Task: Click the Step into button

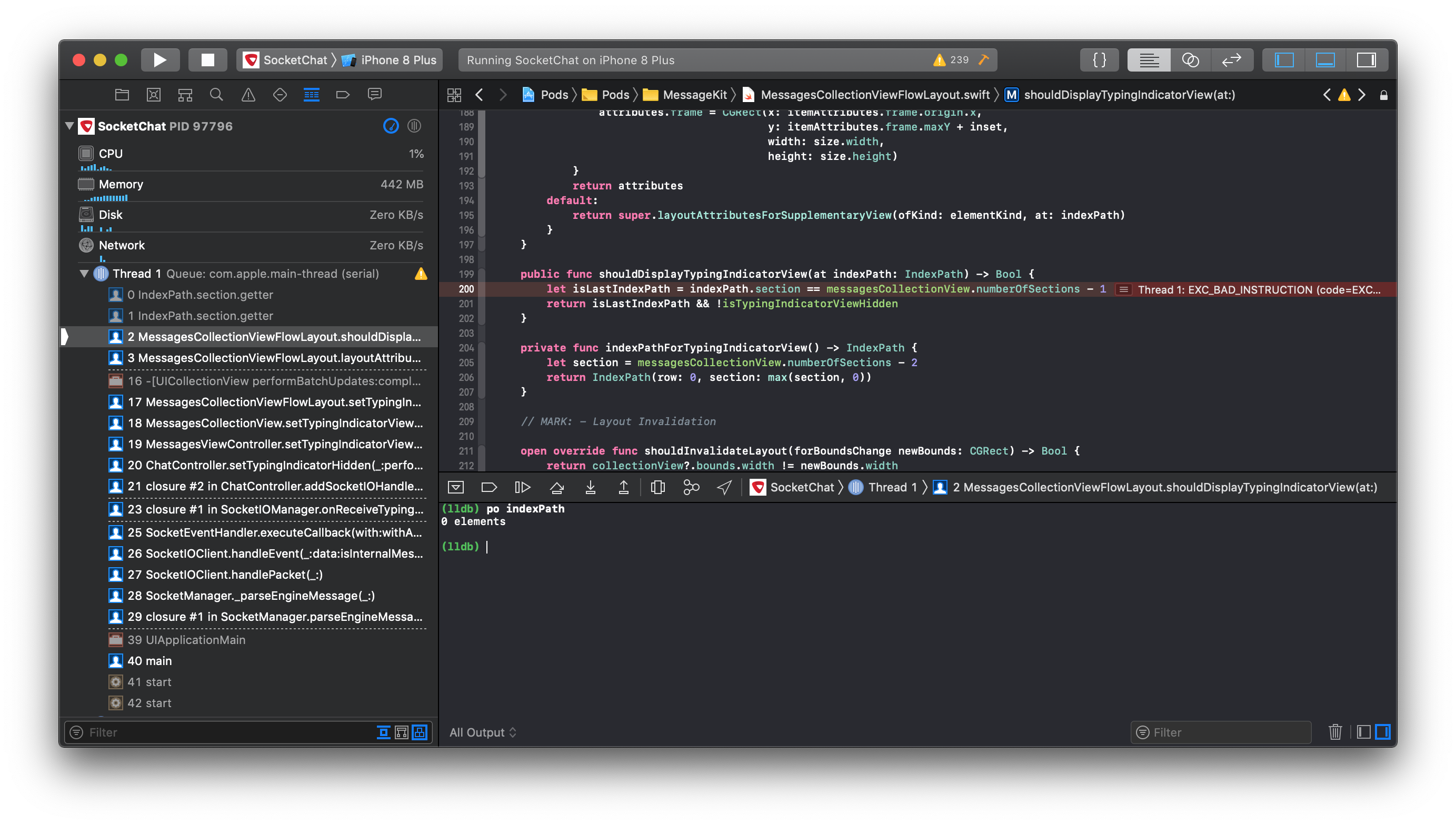Action: tap(590, 487)
